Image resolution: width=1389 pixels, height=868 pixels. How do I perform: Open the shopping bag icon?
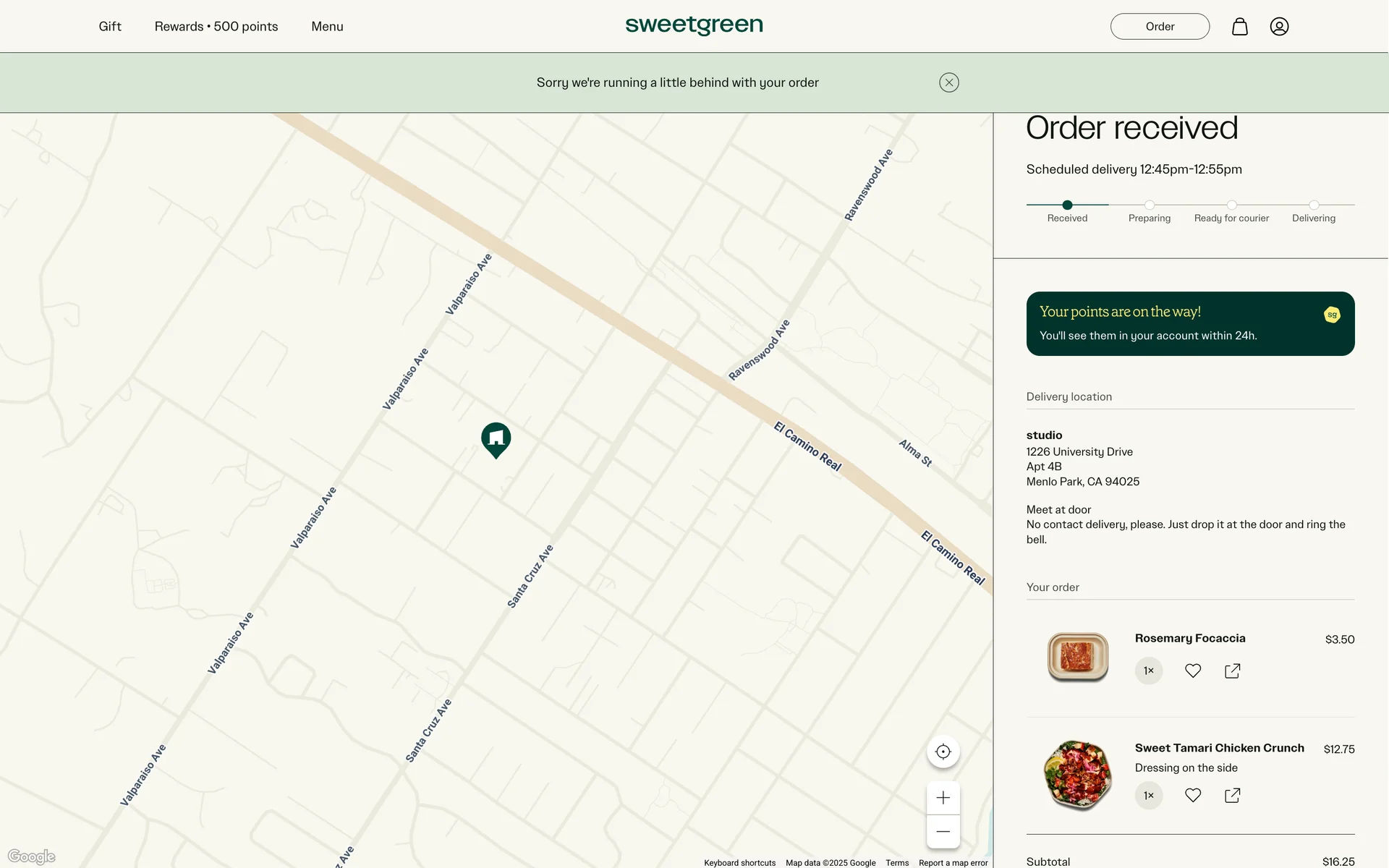pyautogui.click(x=1239, y=27)
